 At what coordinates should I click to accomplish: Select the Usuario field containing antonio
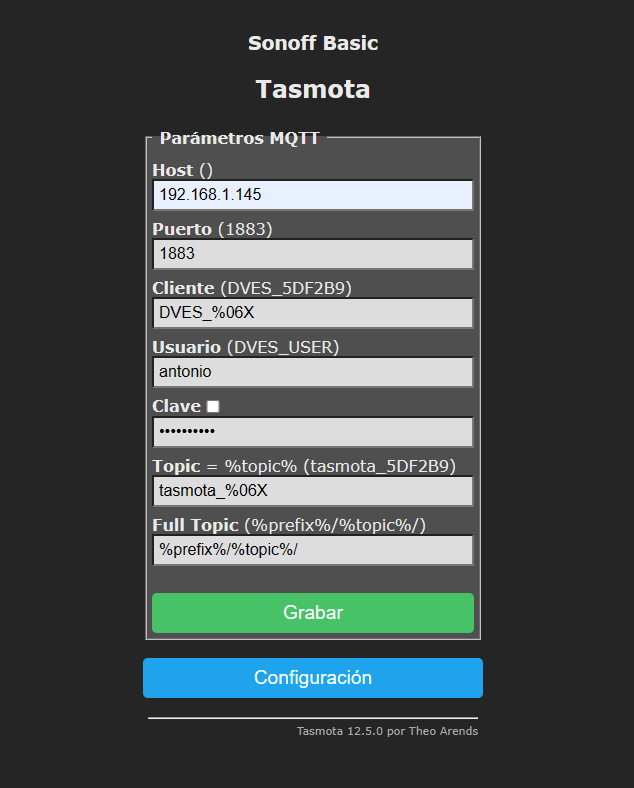pyautogui.click(x=312, y=372)
